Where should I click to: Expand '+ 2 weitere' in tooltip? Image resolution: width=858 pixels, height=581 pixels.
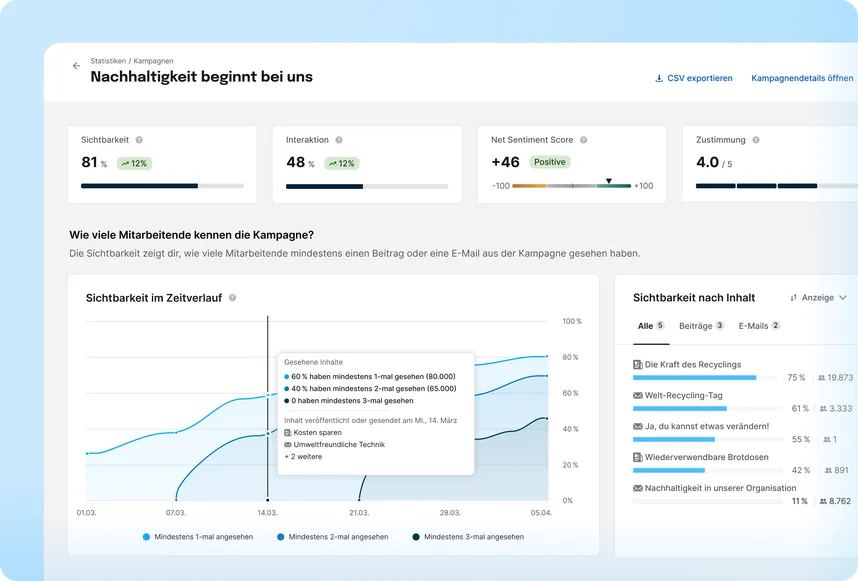[x=303, y=457]
